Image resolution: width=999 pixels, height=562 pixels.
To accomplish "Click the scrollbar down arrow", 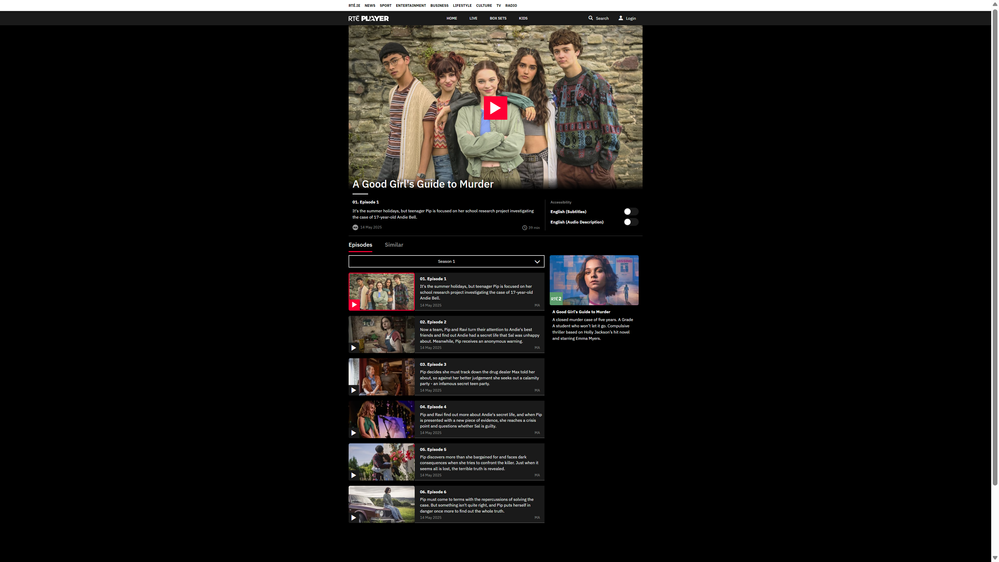I will click(x=995, y=558).
